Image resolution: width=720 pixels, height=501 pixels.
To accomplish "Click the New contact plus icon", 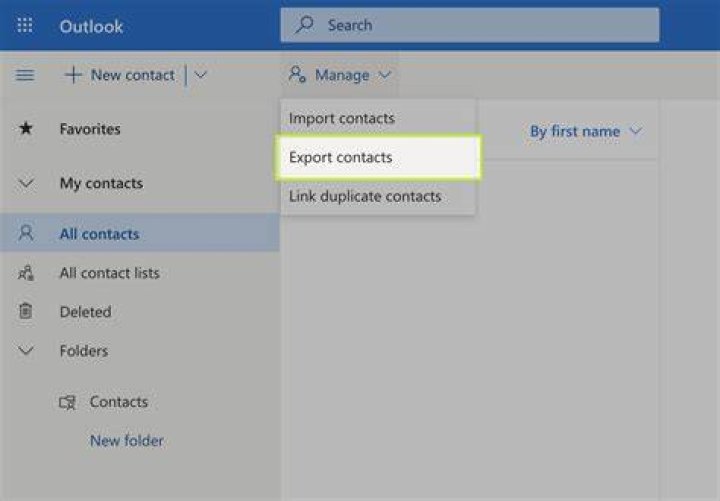I will click(73, 75).
